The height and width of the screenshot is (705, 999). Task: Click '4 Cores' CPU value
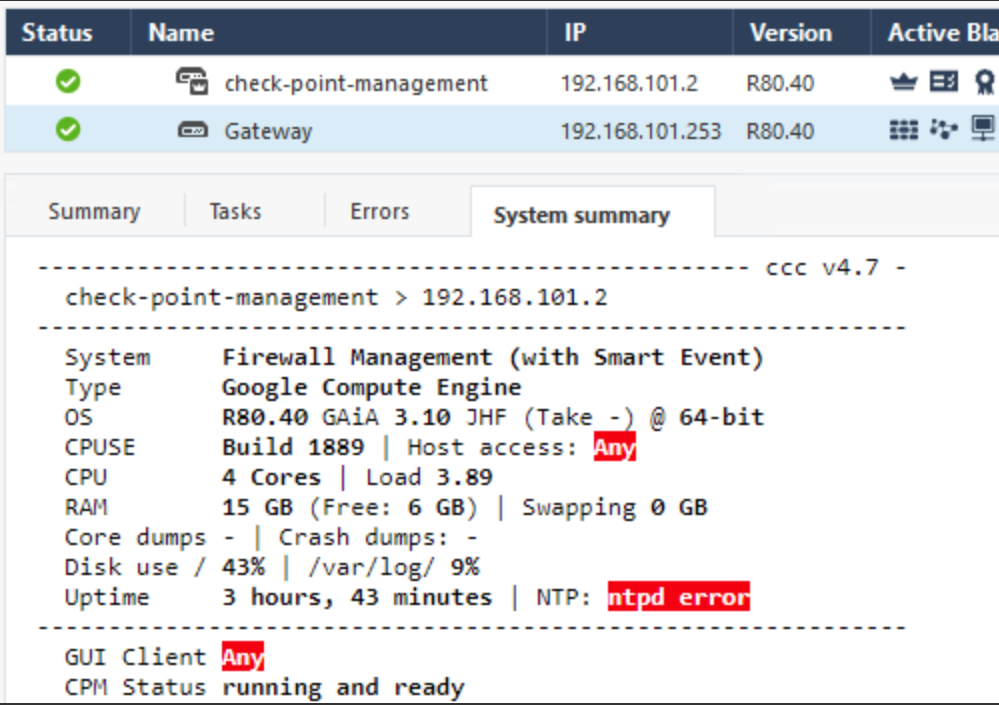point(271,476)
